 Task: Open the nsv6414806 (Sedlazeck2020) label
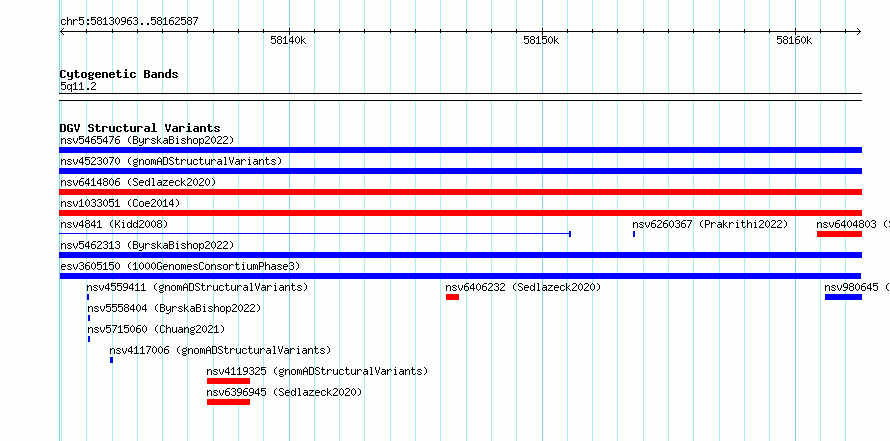(138, 182)
